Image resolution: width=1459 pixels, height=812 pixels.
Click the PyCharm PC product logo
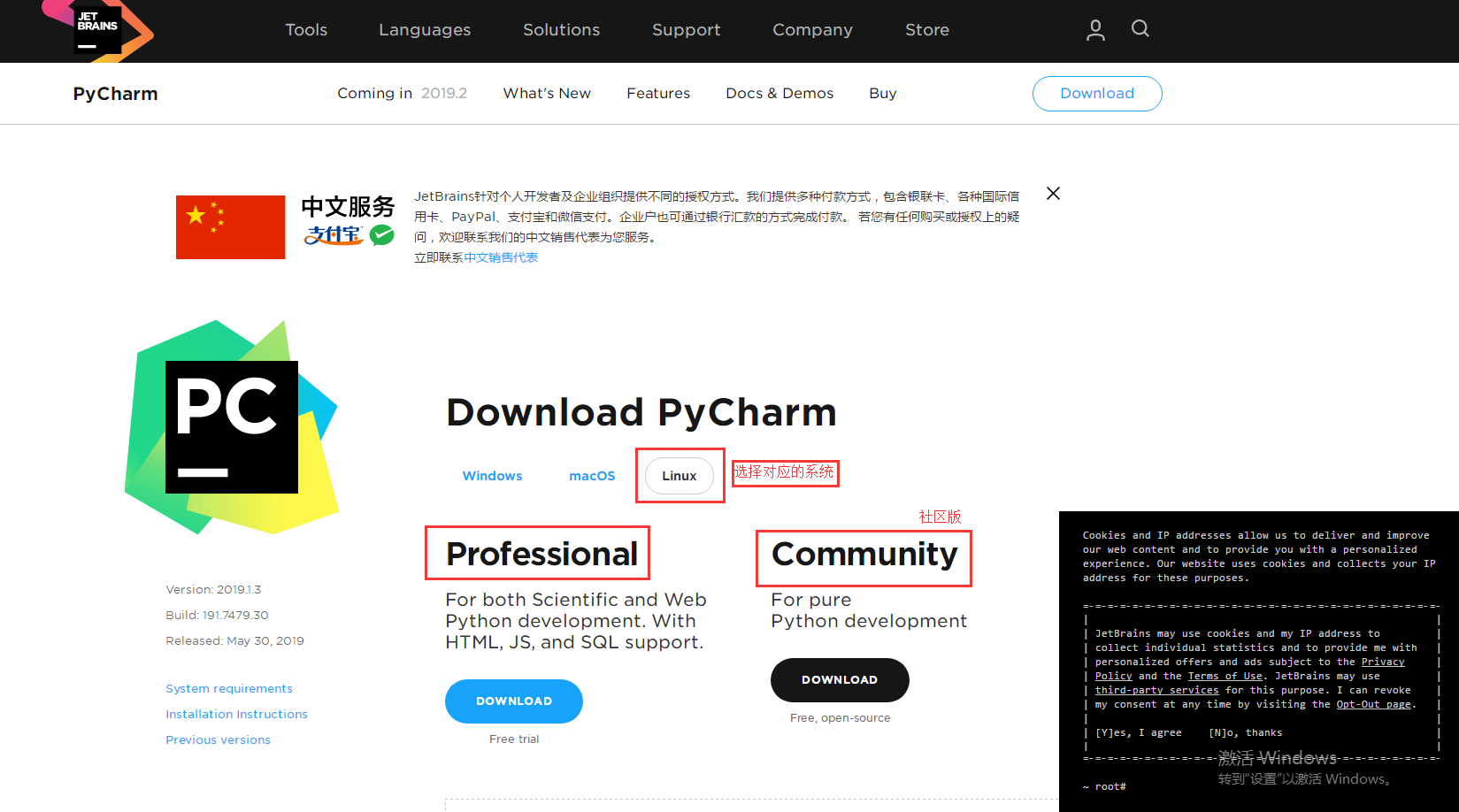232,426
